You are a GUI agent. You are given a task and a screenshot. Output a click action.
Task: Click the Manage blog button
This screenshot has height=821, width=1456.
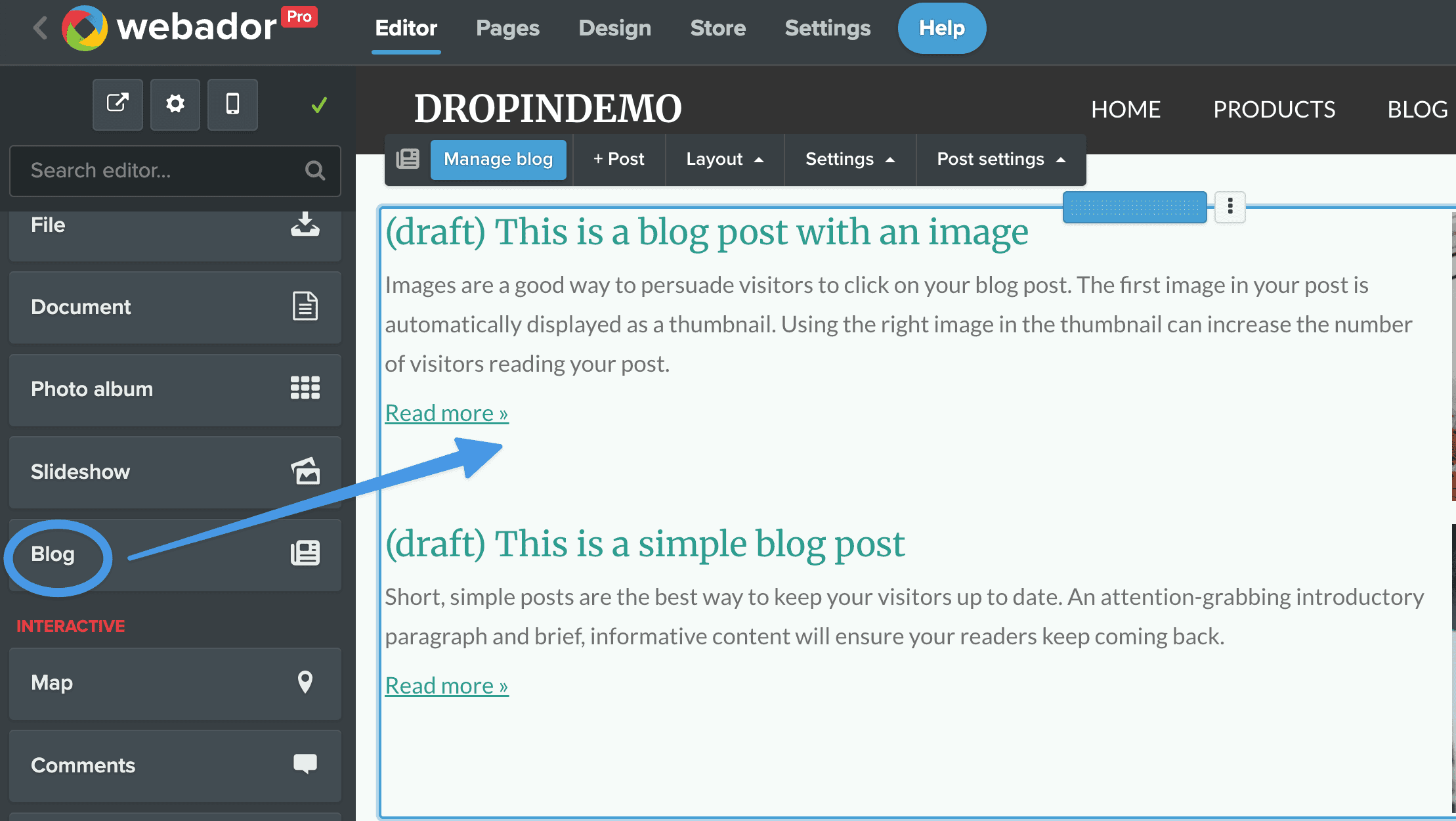498,160
